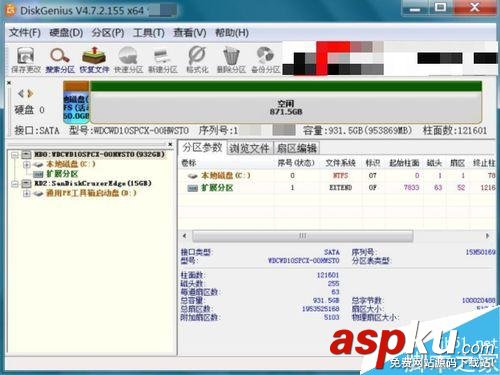Open the 帮助(H) menu
Screen dimensions: 500x375
pyautogui.click(x=232, y=33)
